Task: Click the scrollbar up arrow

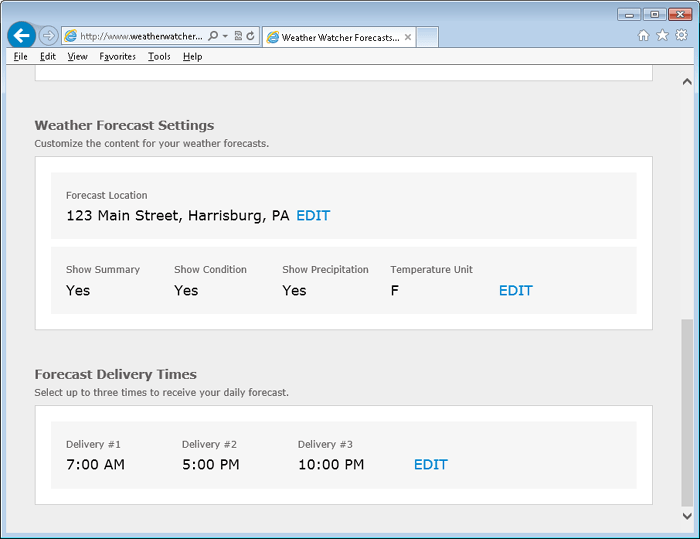Action: (x=687, y=82)
